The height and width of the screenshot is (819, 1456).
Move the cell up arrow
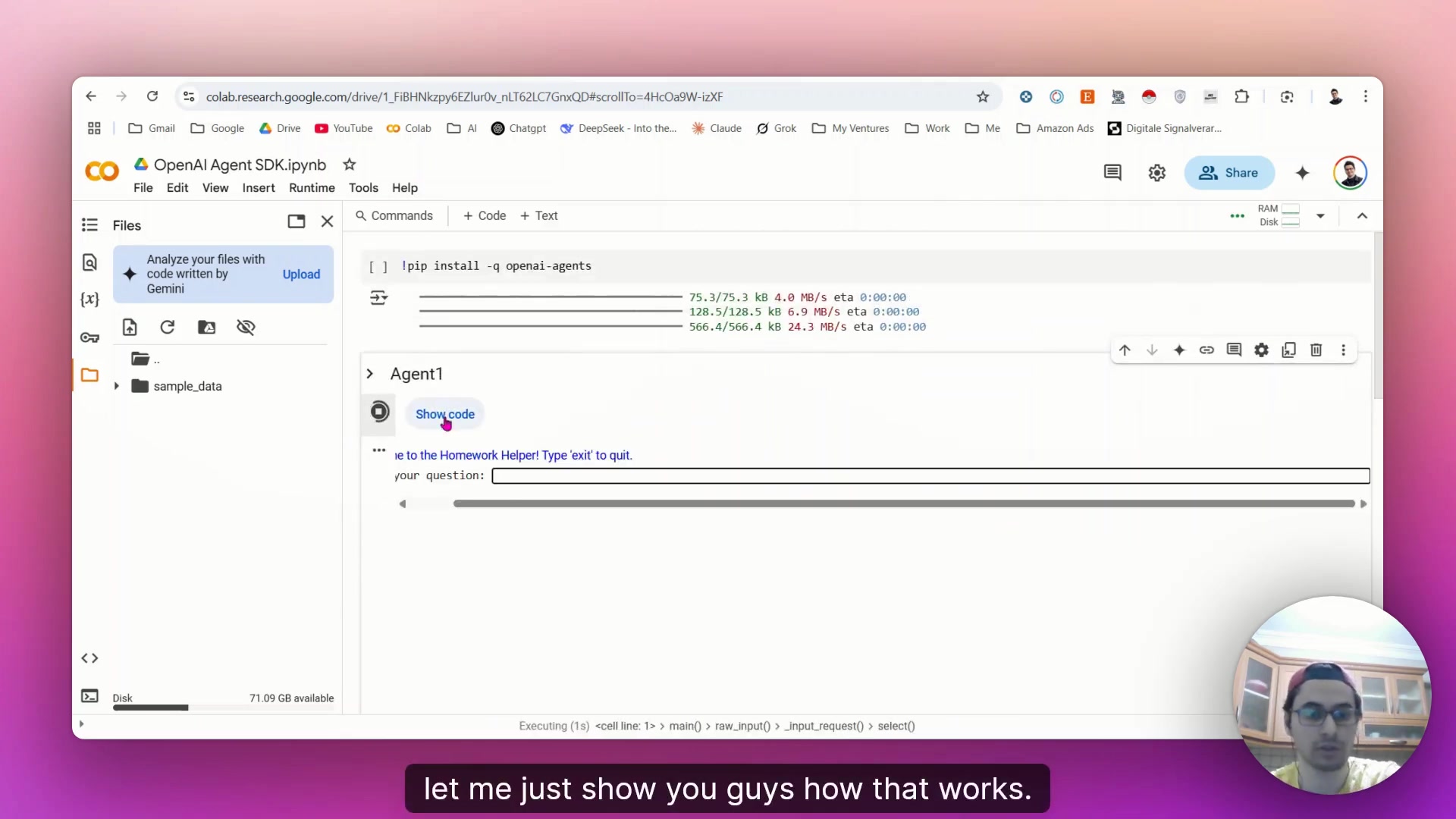click(x=1125, y=350)
